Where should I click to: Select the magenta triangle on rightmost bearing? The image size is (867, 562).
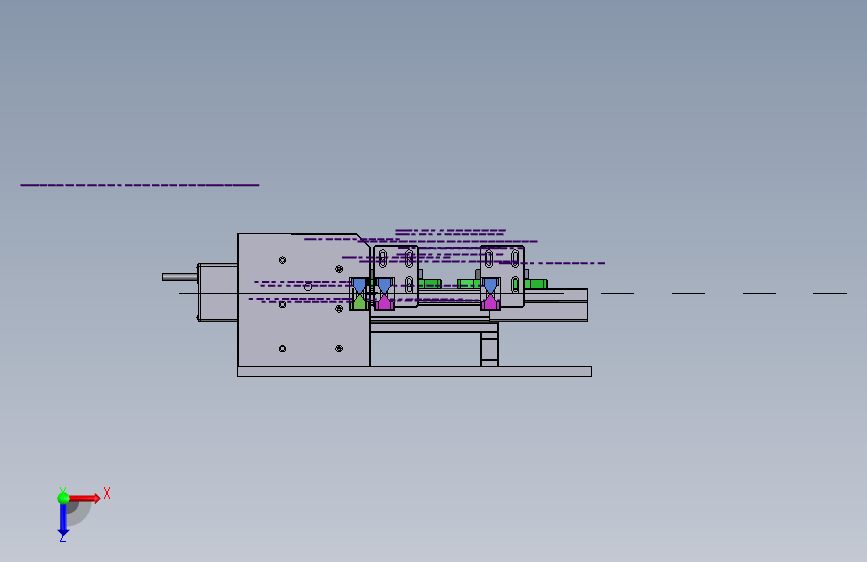coord(490,302)
